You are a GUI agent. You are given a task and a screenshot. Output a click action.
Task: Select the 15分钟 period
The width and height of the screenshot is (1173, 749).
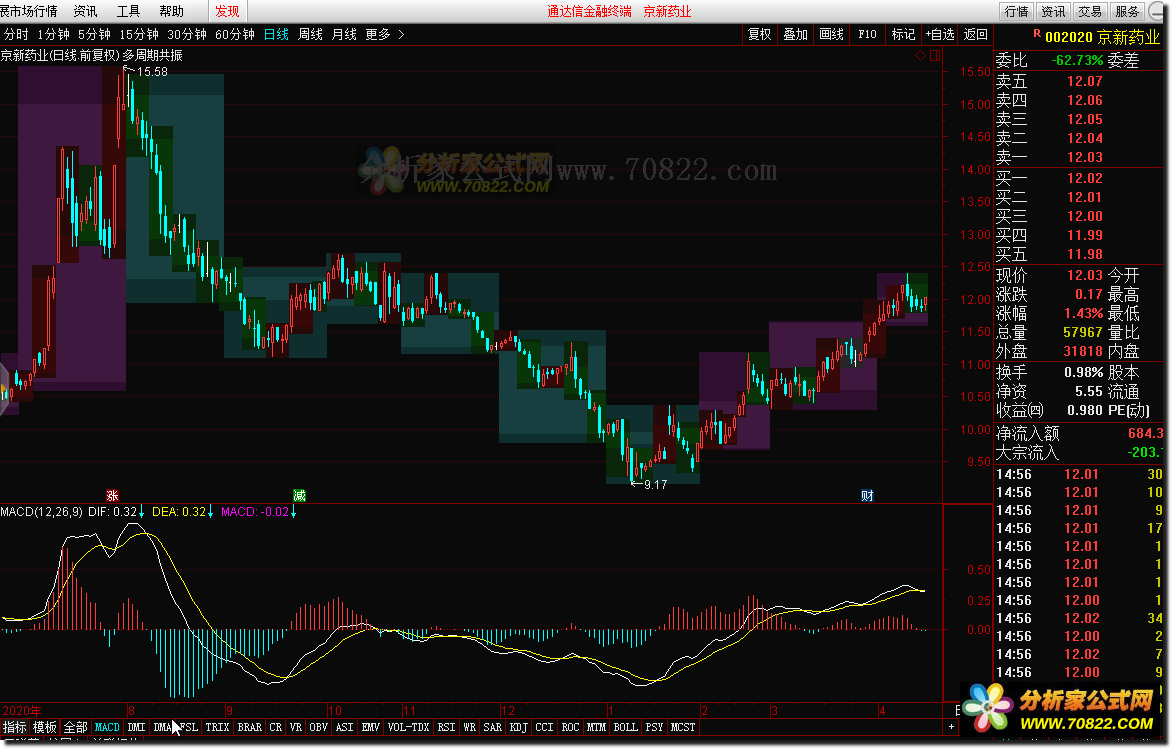(x=139, y=34)
